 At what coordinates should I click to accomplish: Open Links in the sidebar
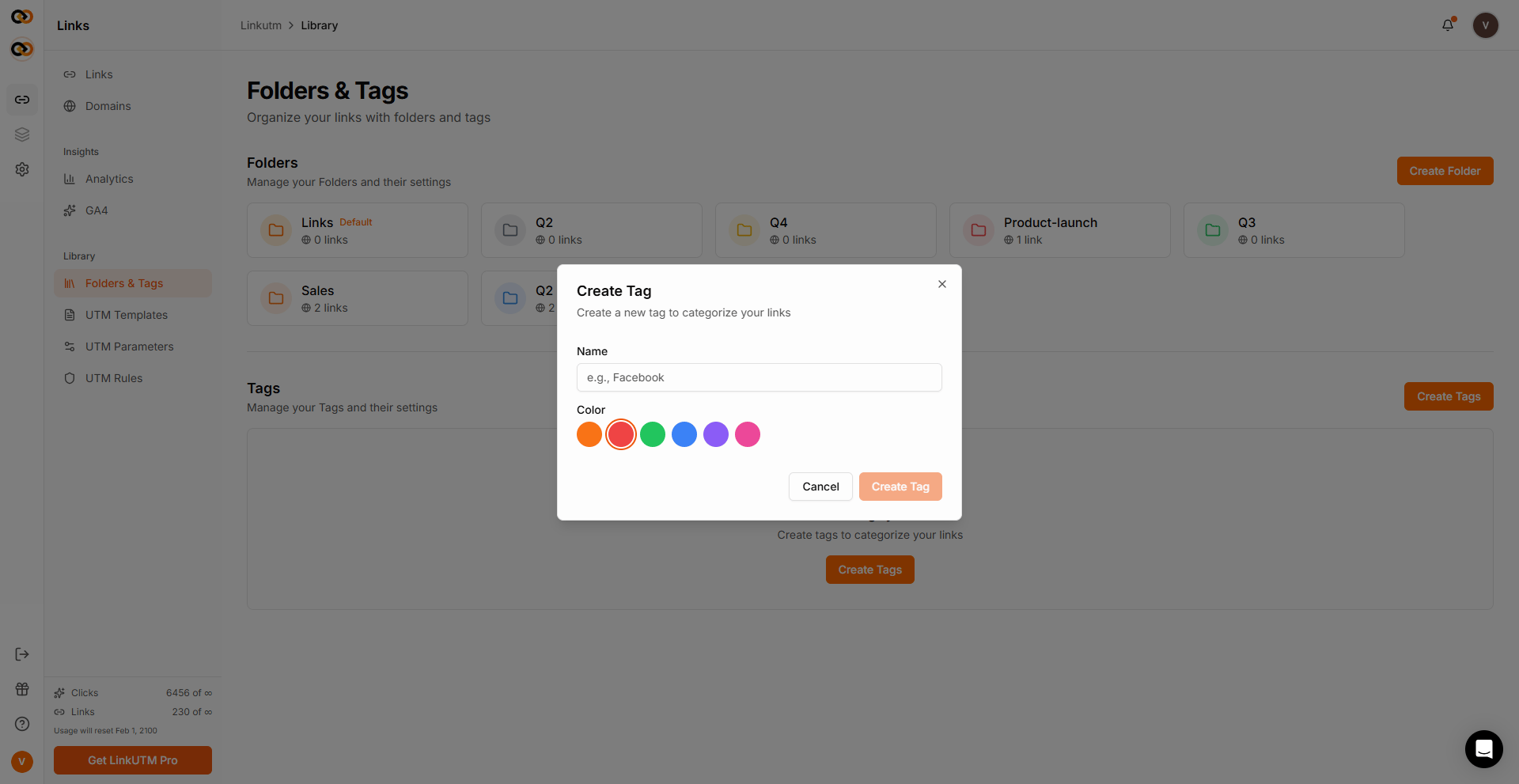pos(133,74)
